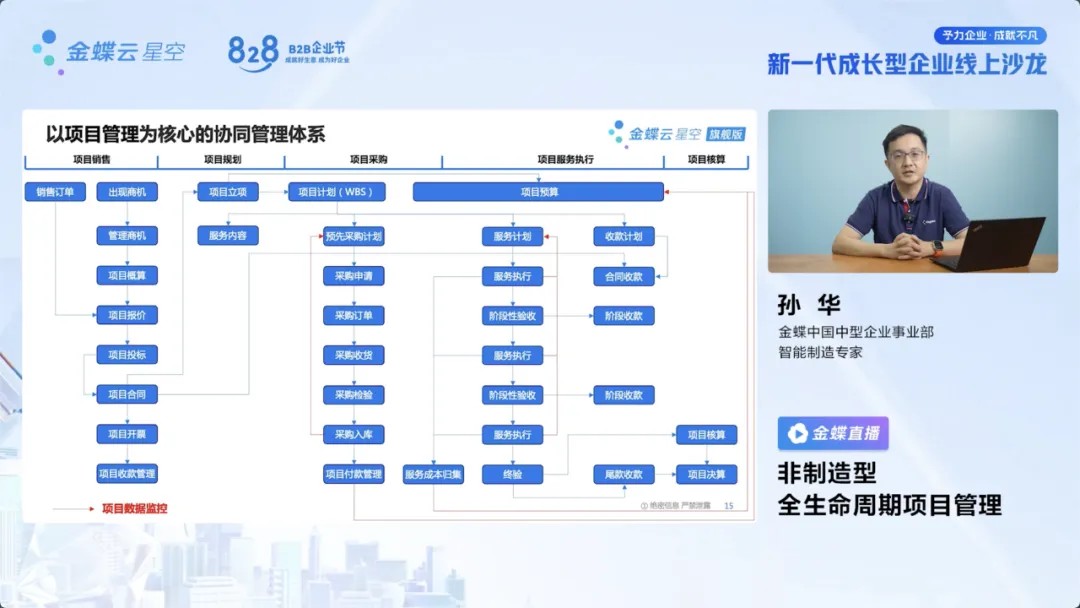Click the red 项目数据监控 legend label

[x=134, y=509]
